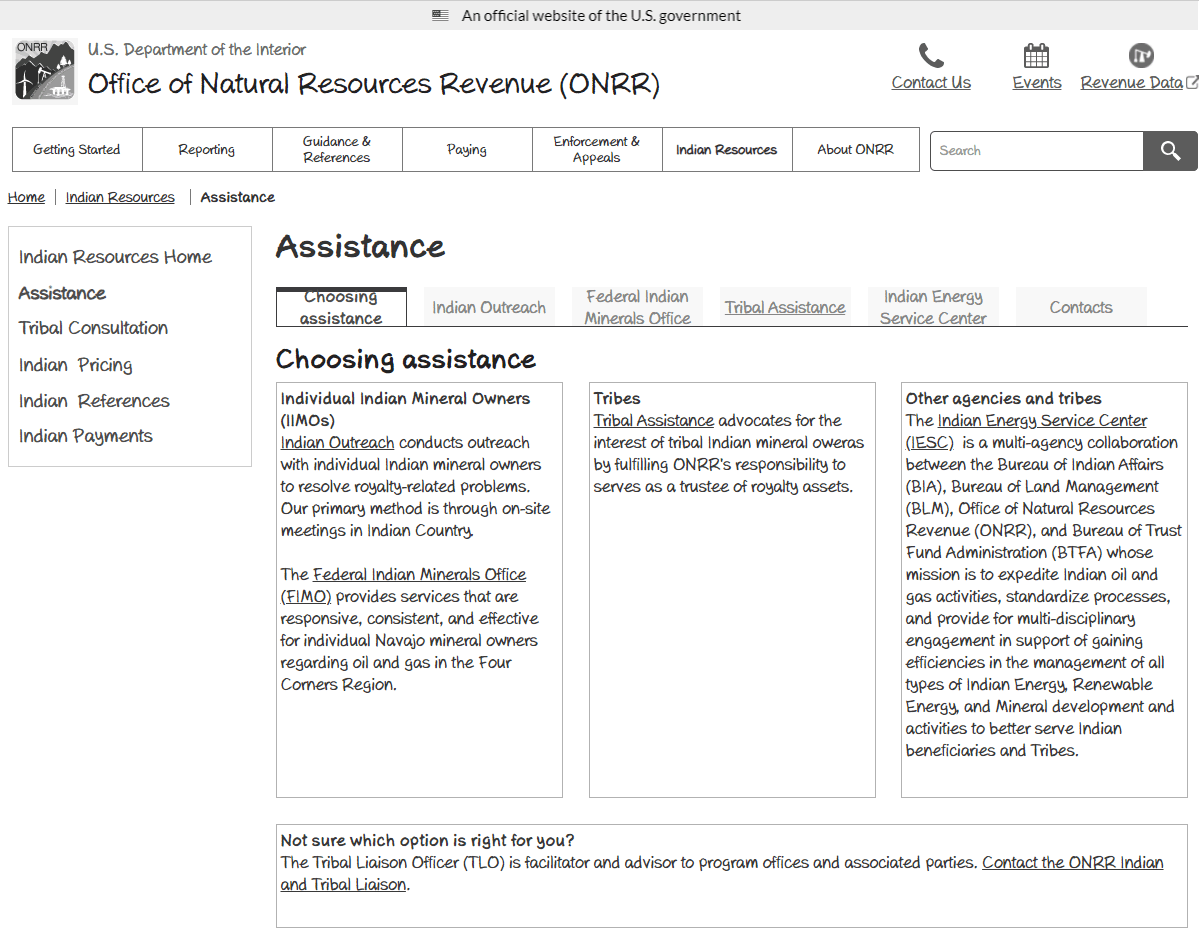Open the Reporting menu
The image size is (1199, 952).
(207, 150)
